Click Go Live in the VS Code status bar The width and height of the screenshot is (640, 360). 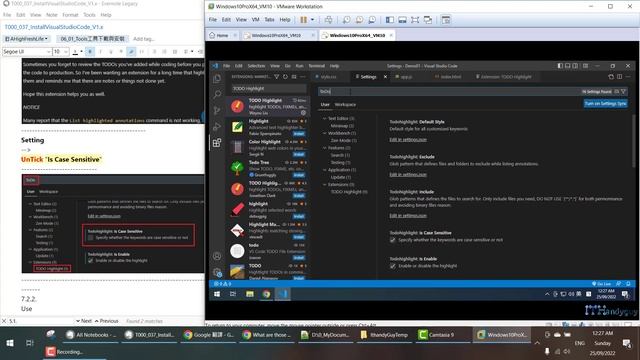pos(601,284)
